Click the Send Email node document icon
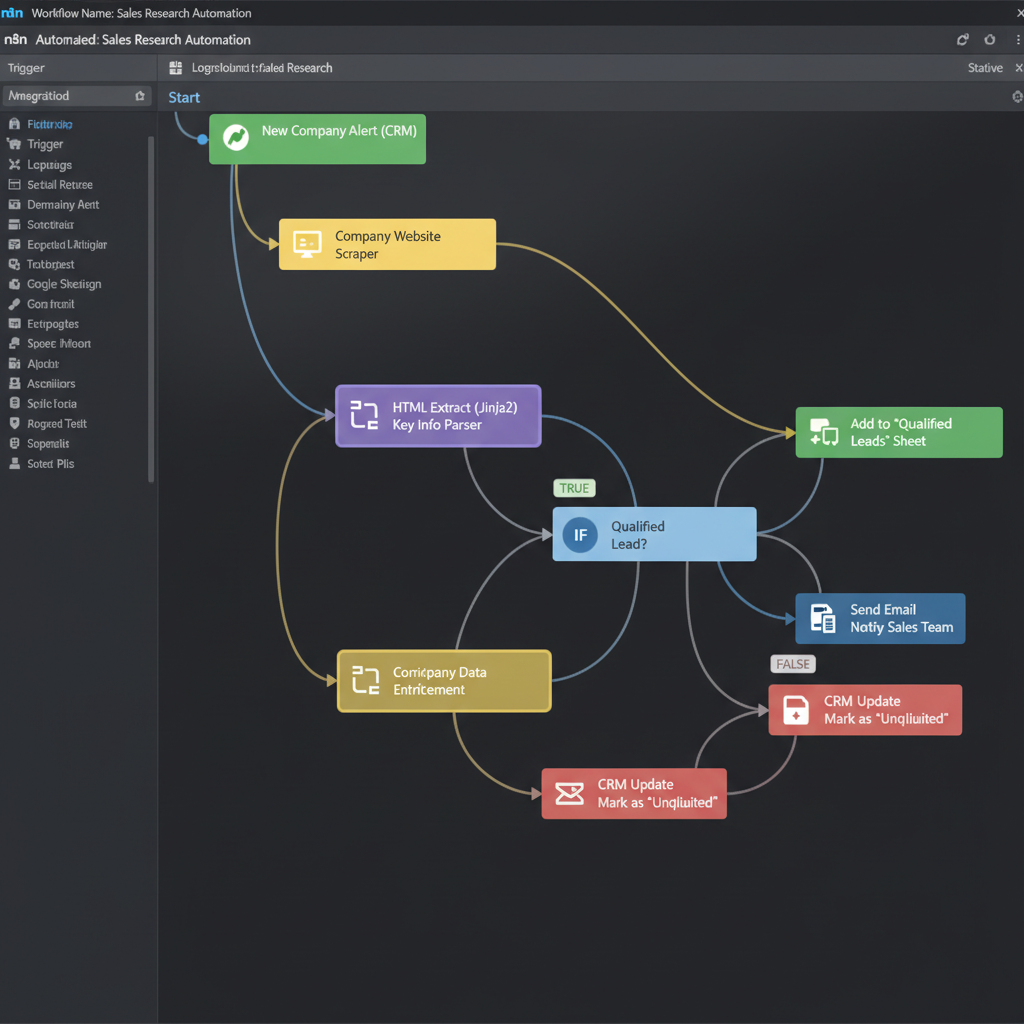This screenshot has width=1024, height=1024. pos(822,618)
